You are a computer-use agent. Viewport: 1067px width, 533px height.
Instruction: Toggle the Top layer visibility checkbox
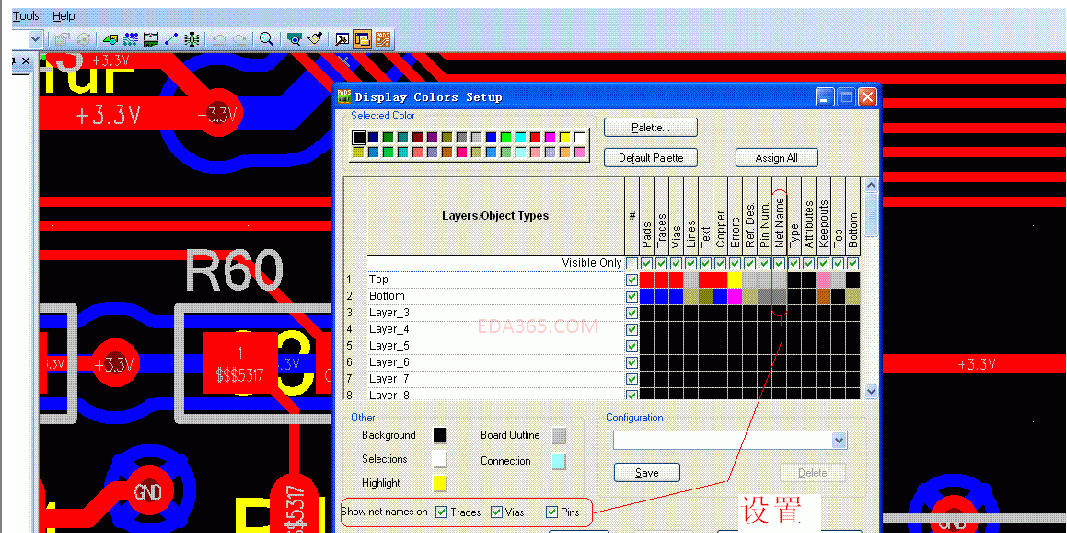coord(631,280)
